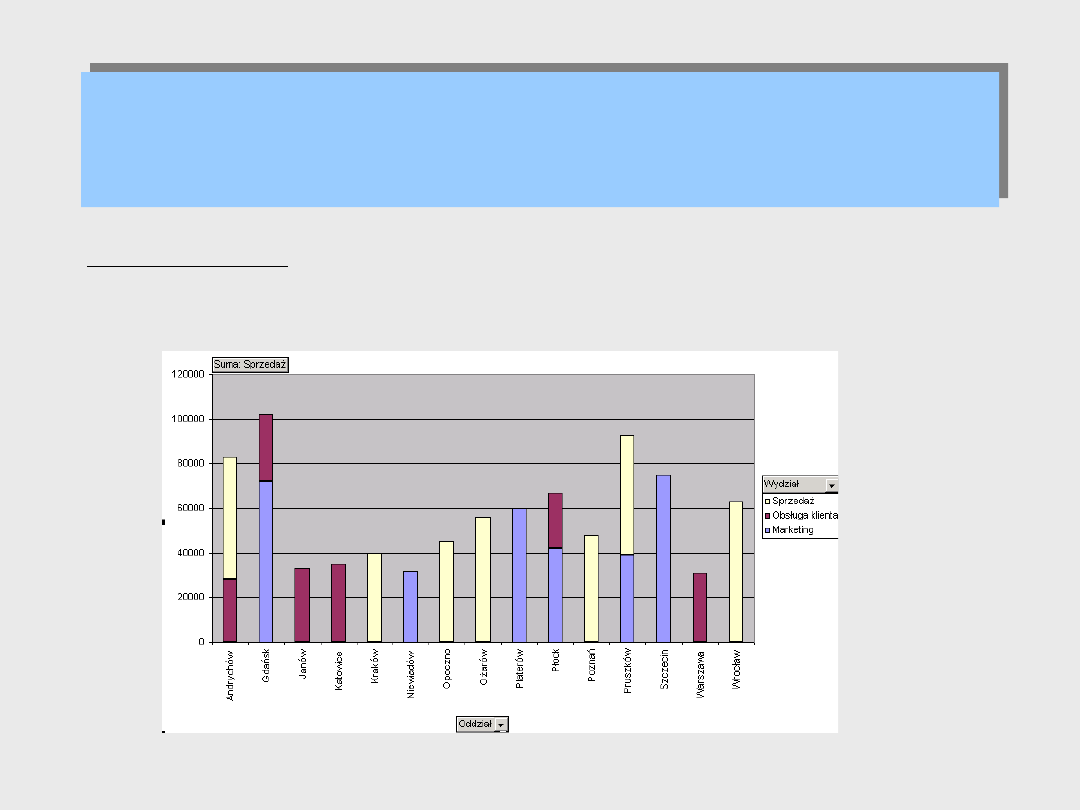This screenshot has height=810, width=1080.
Task: Click the 120000 value axis label
Action: [x=188, y=374]
